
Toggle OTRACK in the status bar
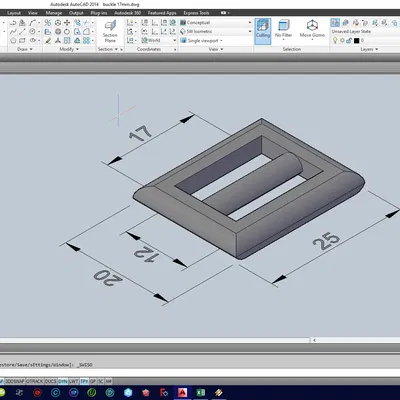[x=35, y=381]
